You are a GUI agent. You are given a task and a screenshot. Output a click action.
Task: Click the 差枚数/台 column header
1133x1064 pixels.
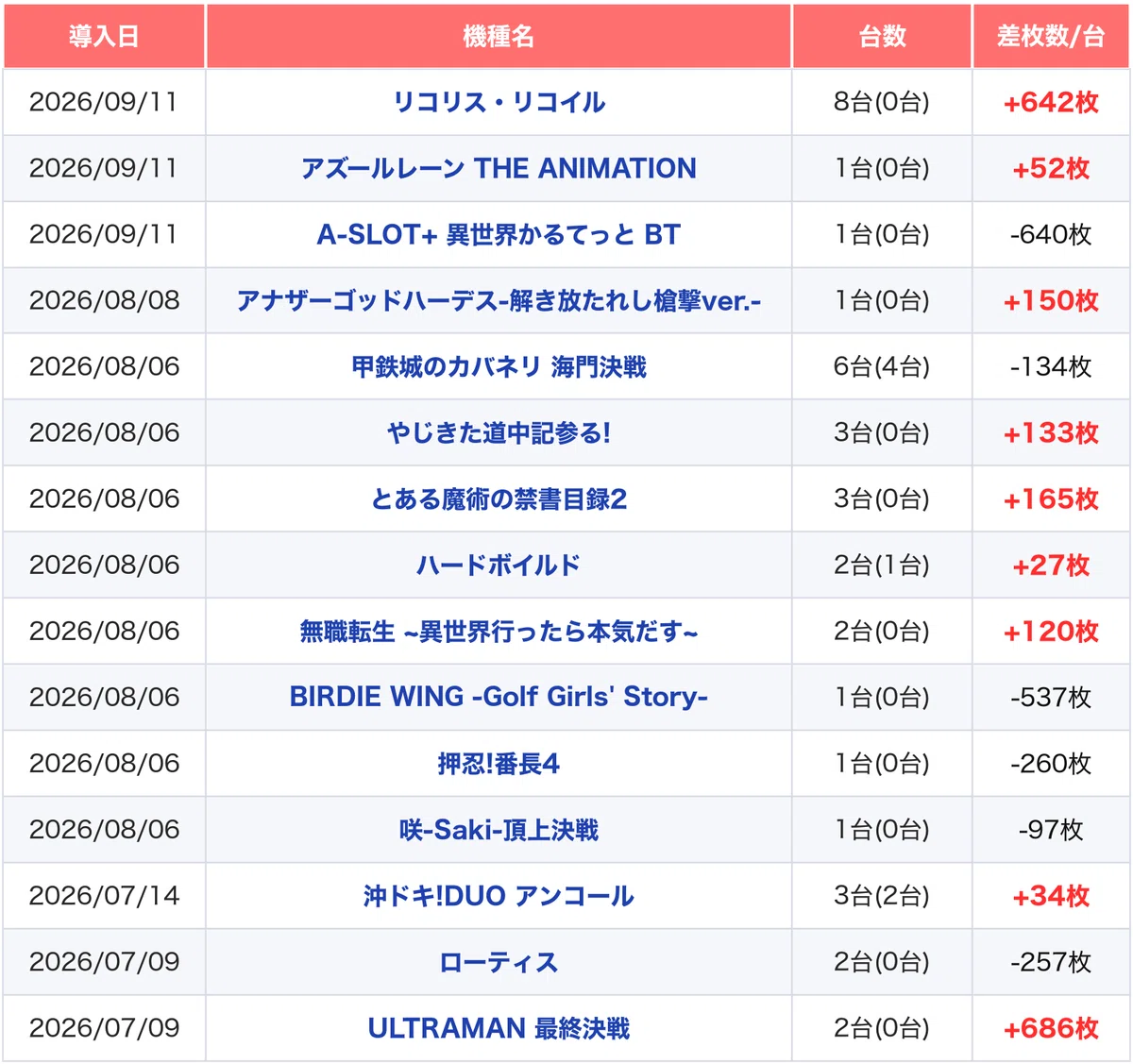[x=1051, y=36]
